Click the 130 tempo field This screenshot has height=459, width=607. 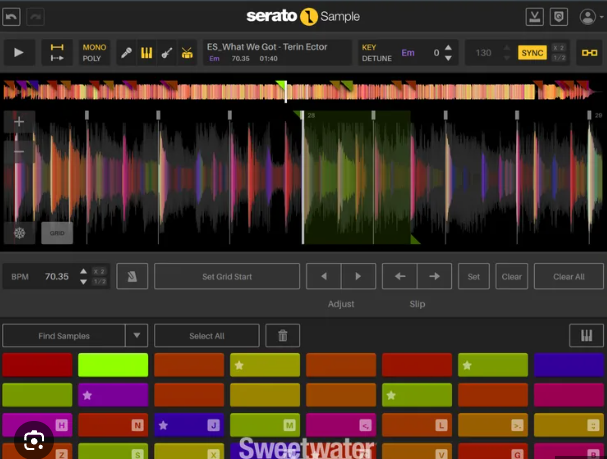(484, 53)
